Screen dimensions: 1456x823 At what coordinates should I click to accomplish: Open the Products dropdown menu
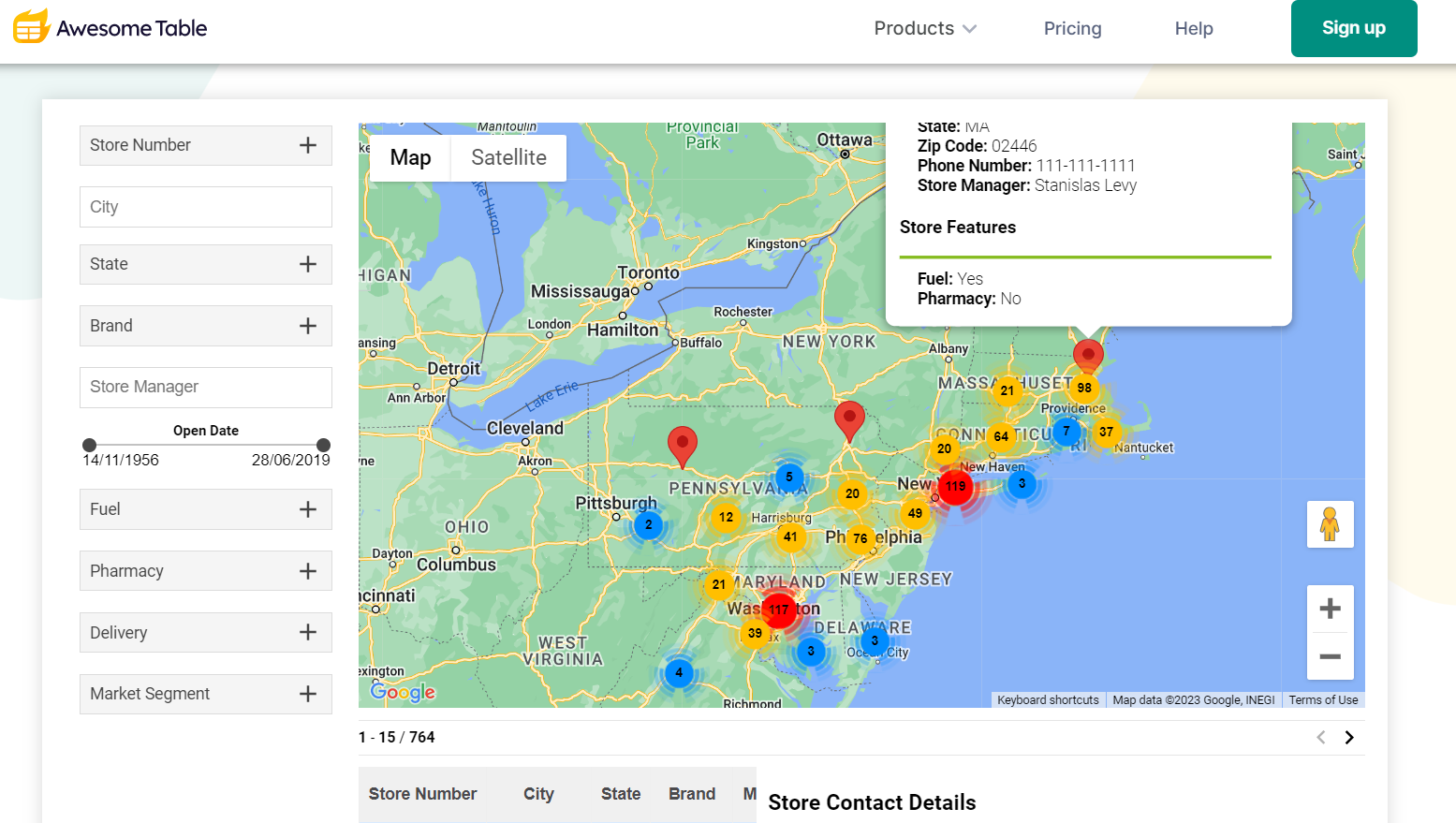[925, 28]
